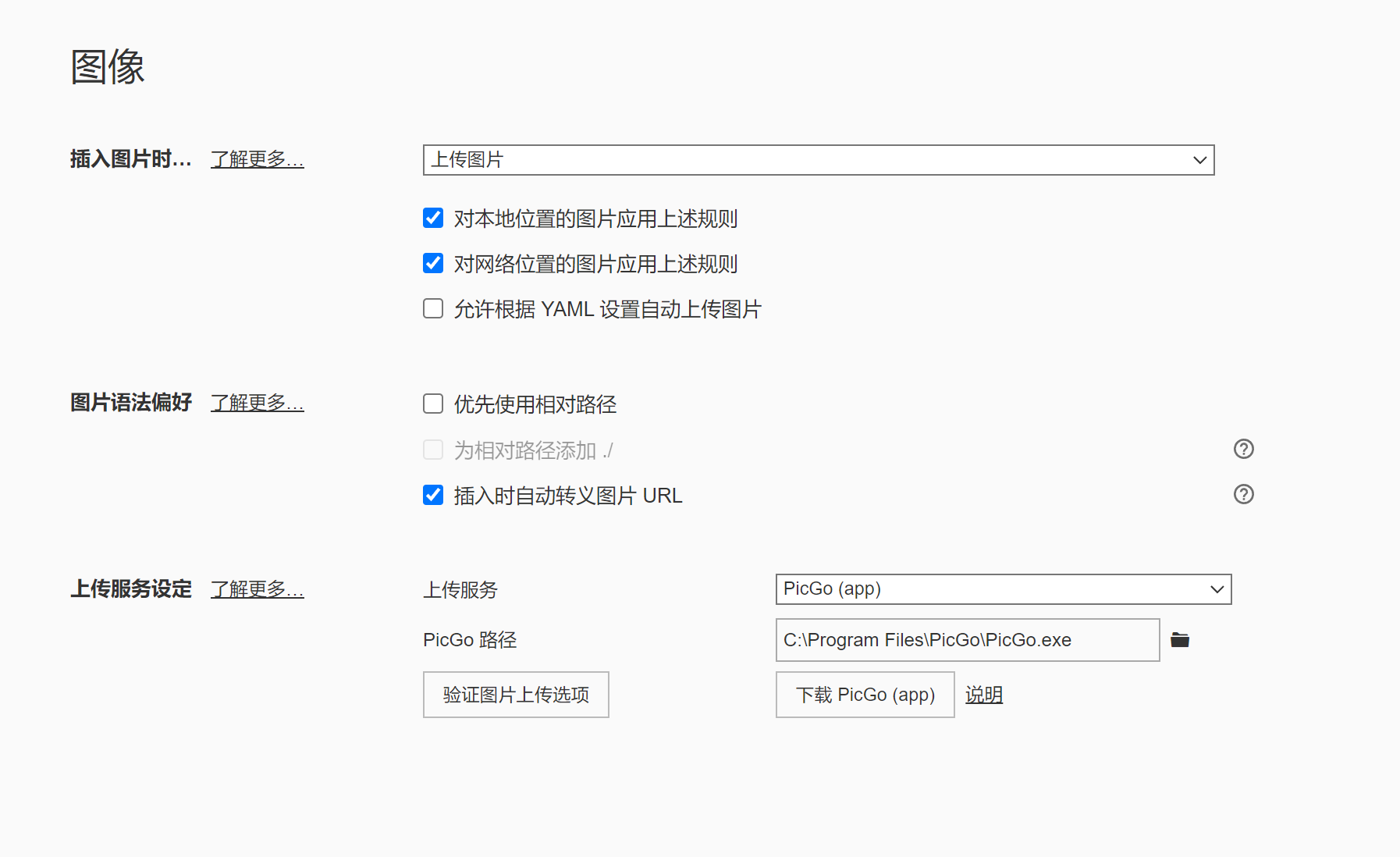This screenshot has width=1400, height=857.
Task: Enable 优先使用相对路径 checkbox
Action: coord(433,404)
